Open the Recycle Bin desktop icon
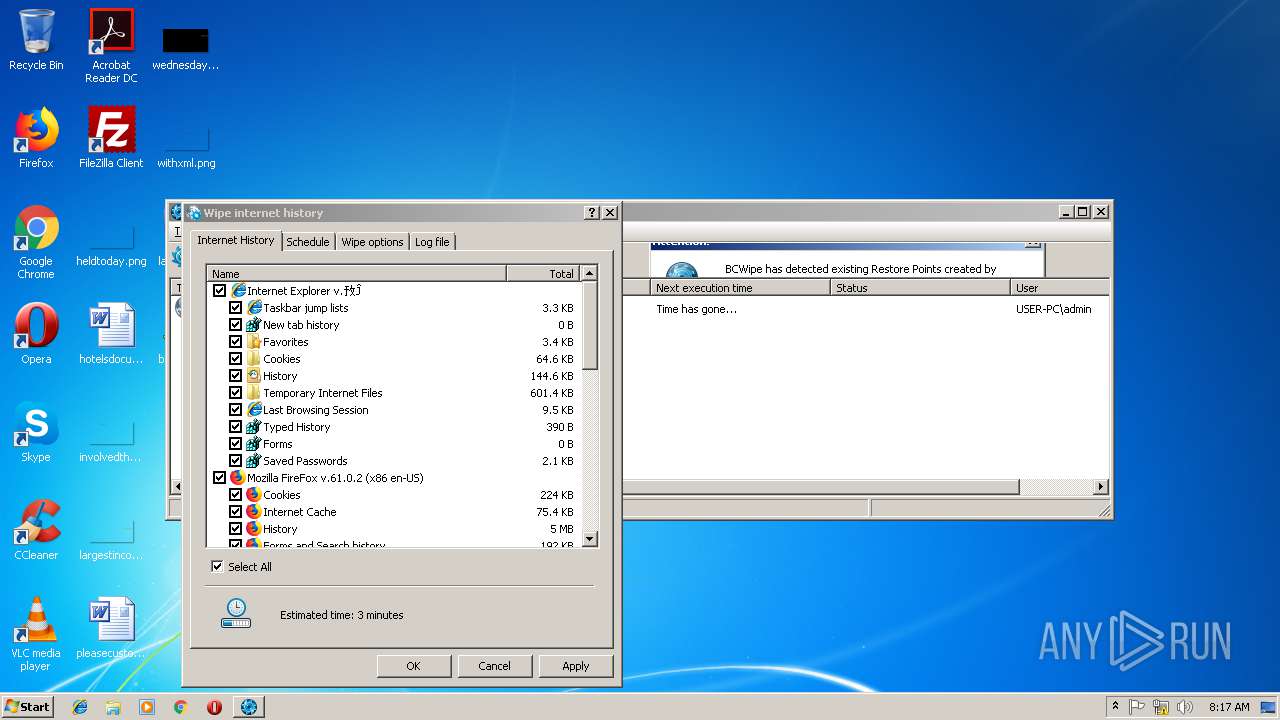 pos(36,40)
